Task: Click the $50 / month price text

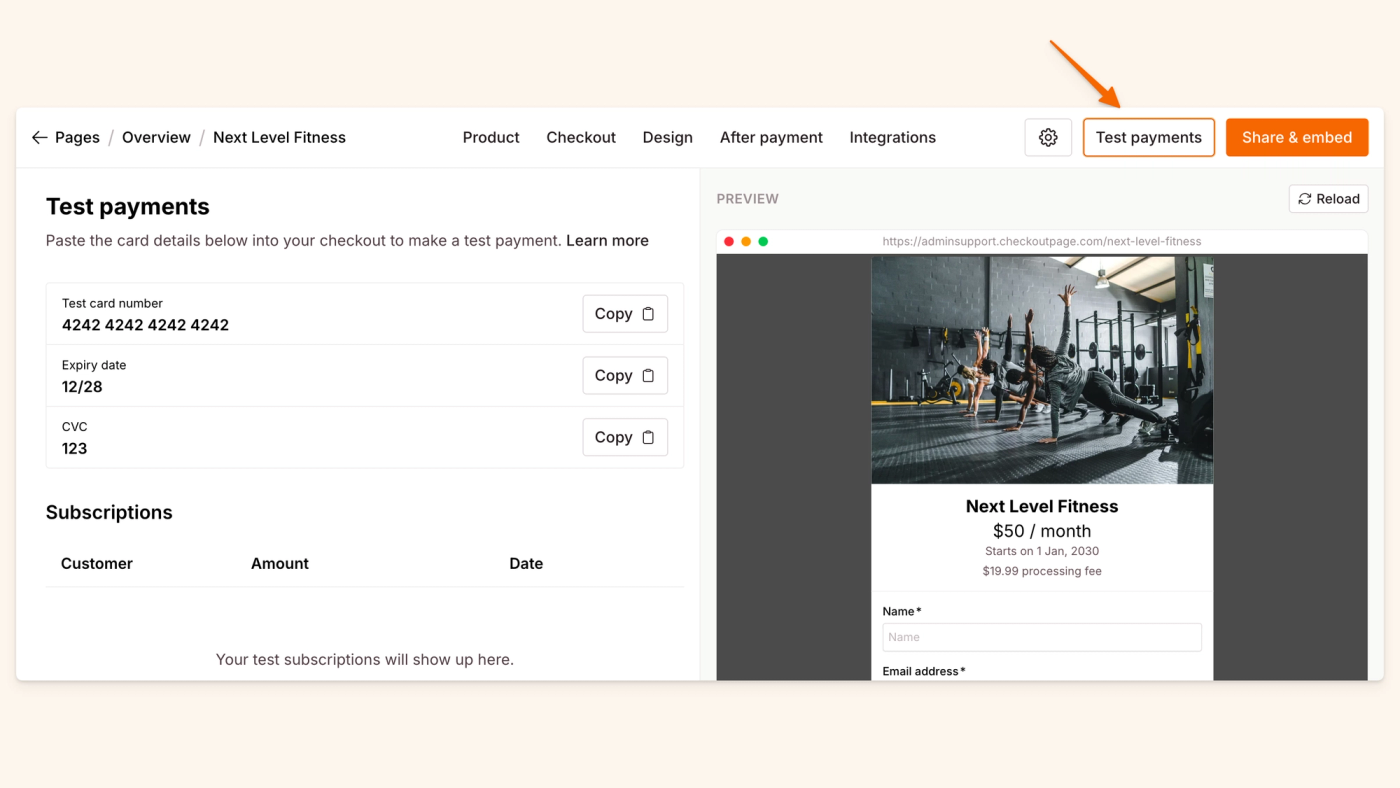Action: click(x=1042, y=531)
